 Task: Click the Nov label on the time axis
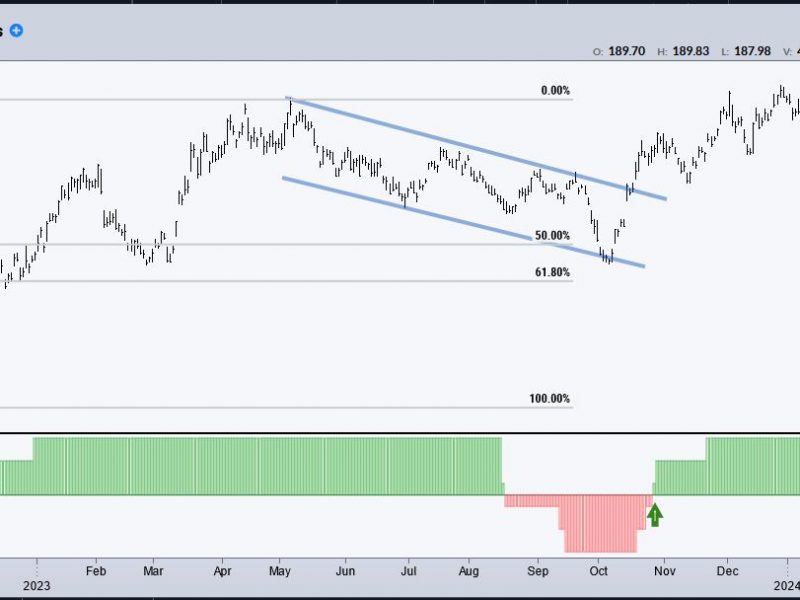pyautogui.click(x=664, y=571)
